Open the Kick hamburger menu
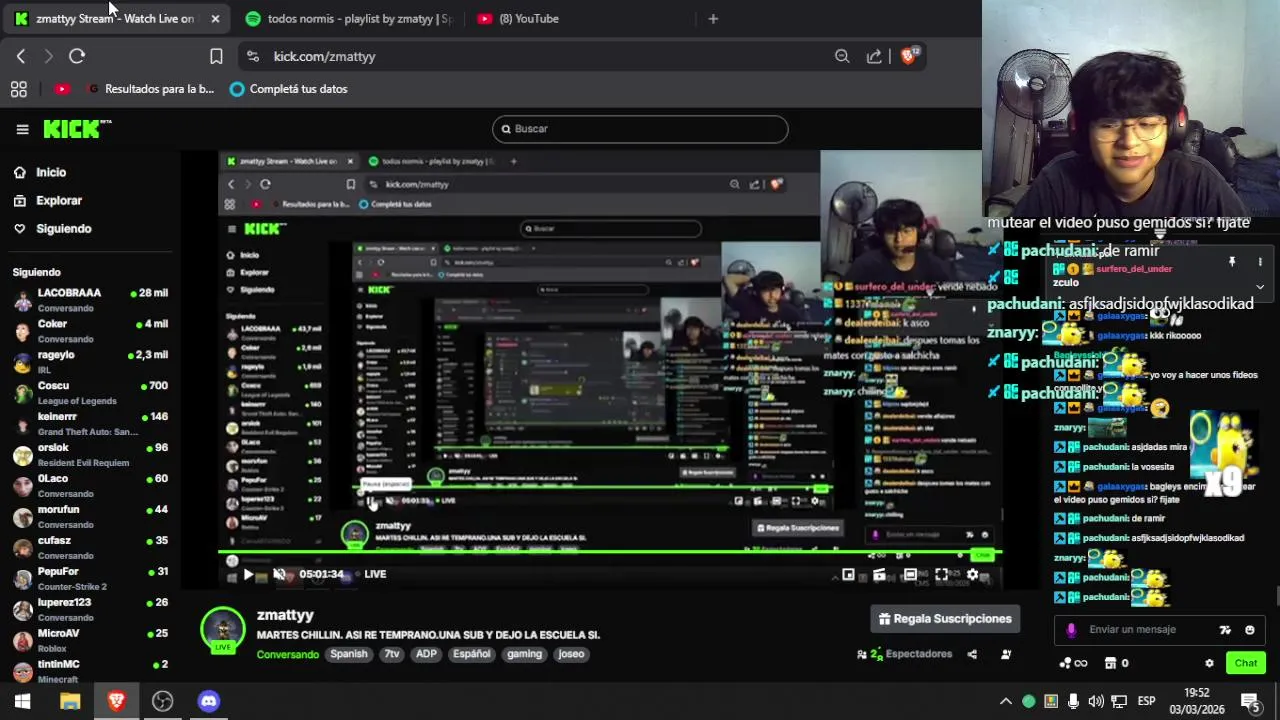Viewport: 1280px width, 720px height. click(22, 129)
